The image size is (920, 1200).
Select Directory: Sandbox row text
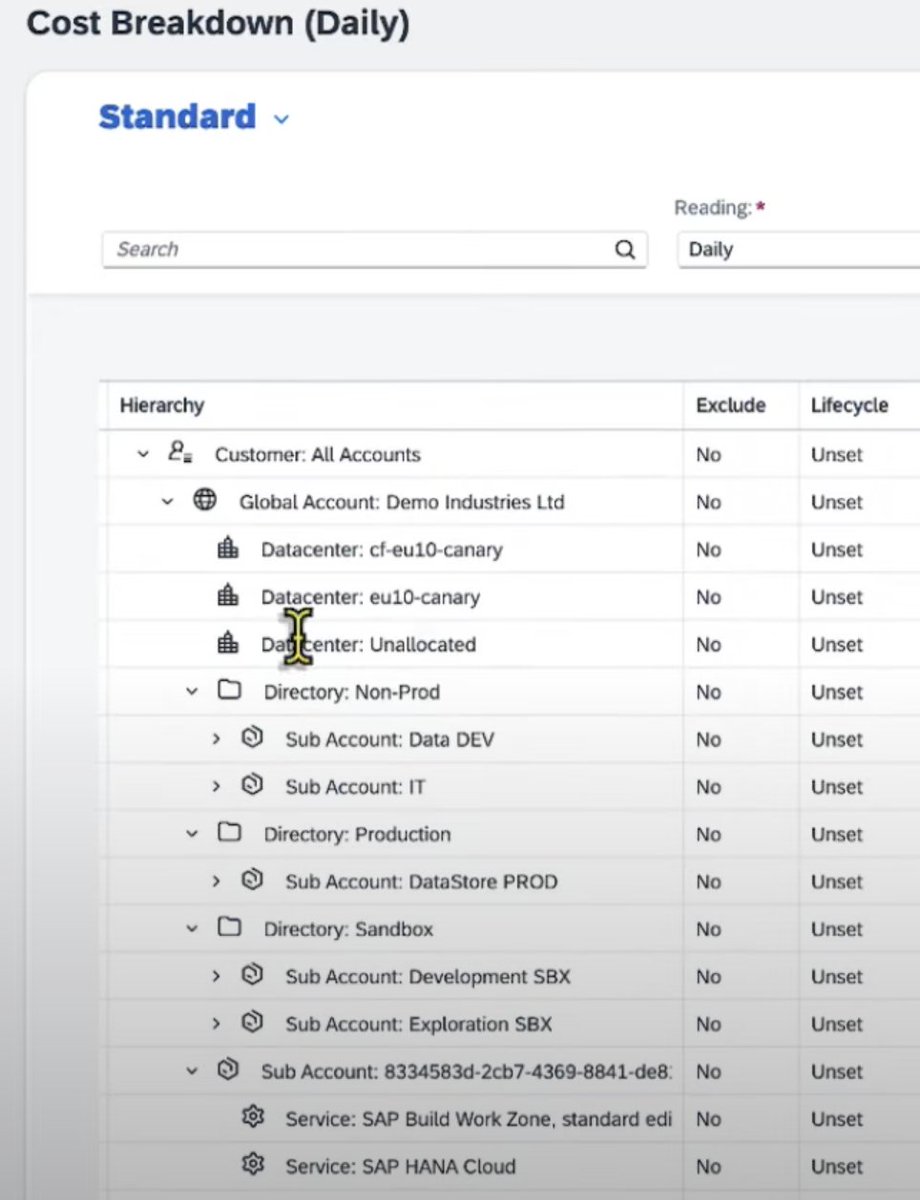pos(349,929)
